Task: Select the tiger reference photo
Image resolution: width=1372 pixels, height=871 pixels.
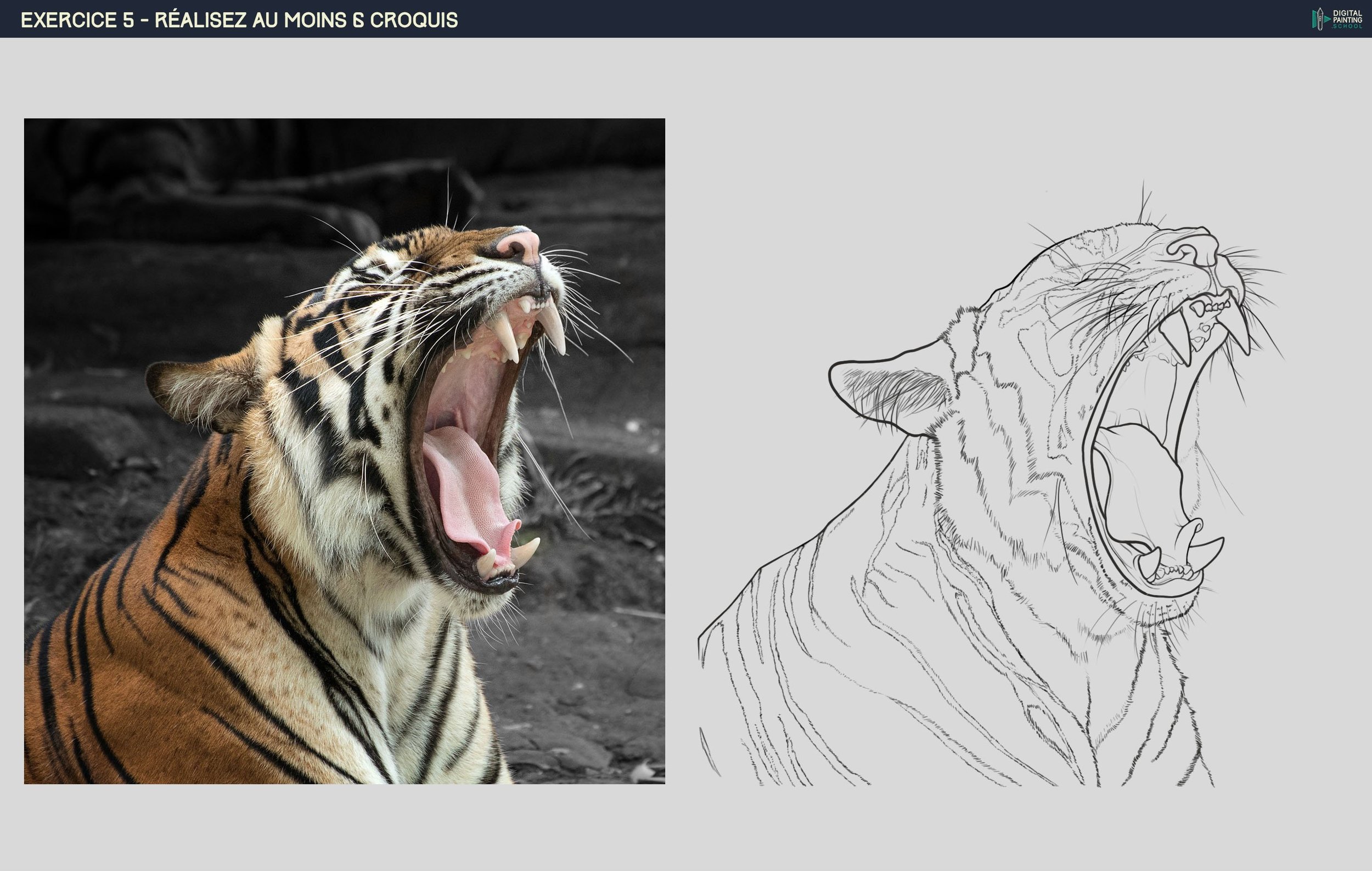Action: pyautogui.click(x=344, y=451)
